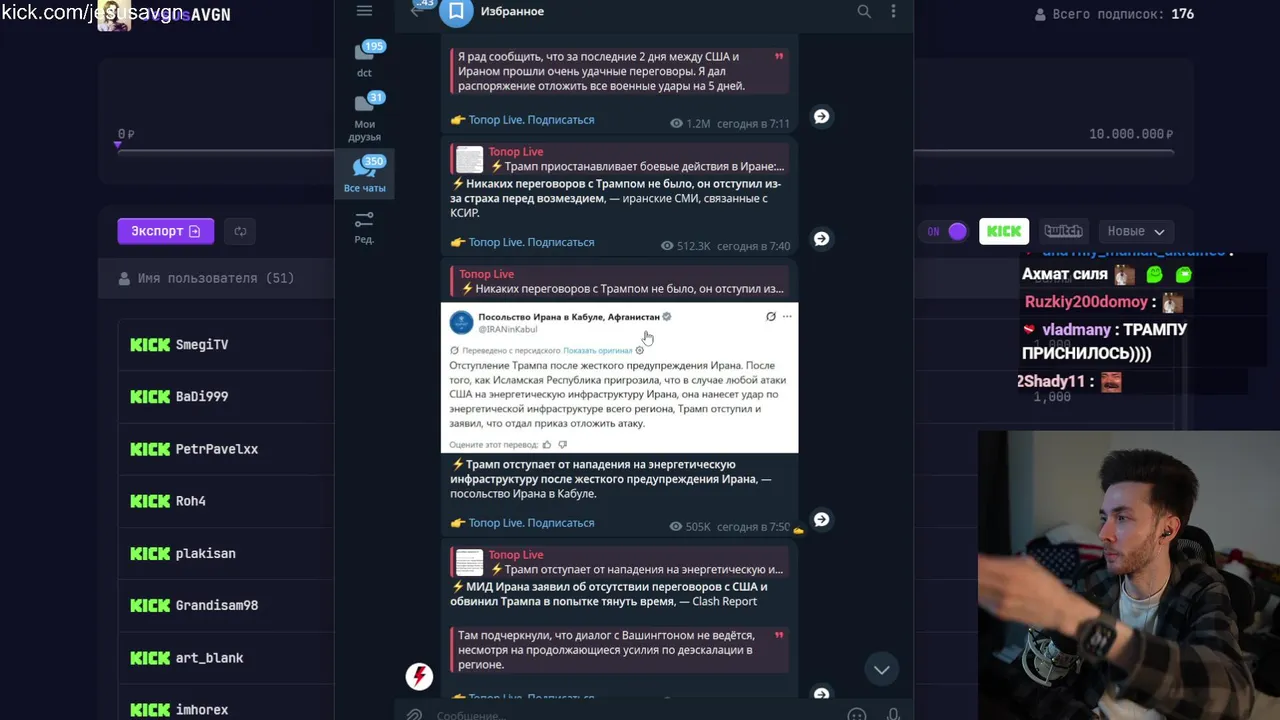The width and height of the screenshot is (1280, 720).
Task: Click the views count 512.3K
Action: tap(686, 246)
